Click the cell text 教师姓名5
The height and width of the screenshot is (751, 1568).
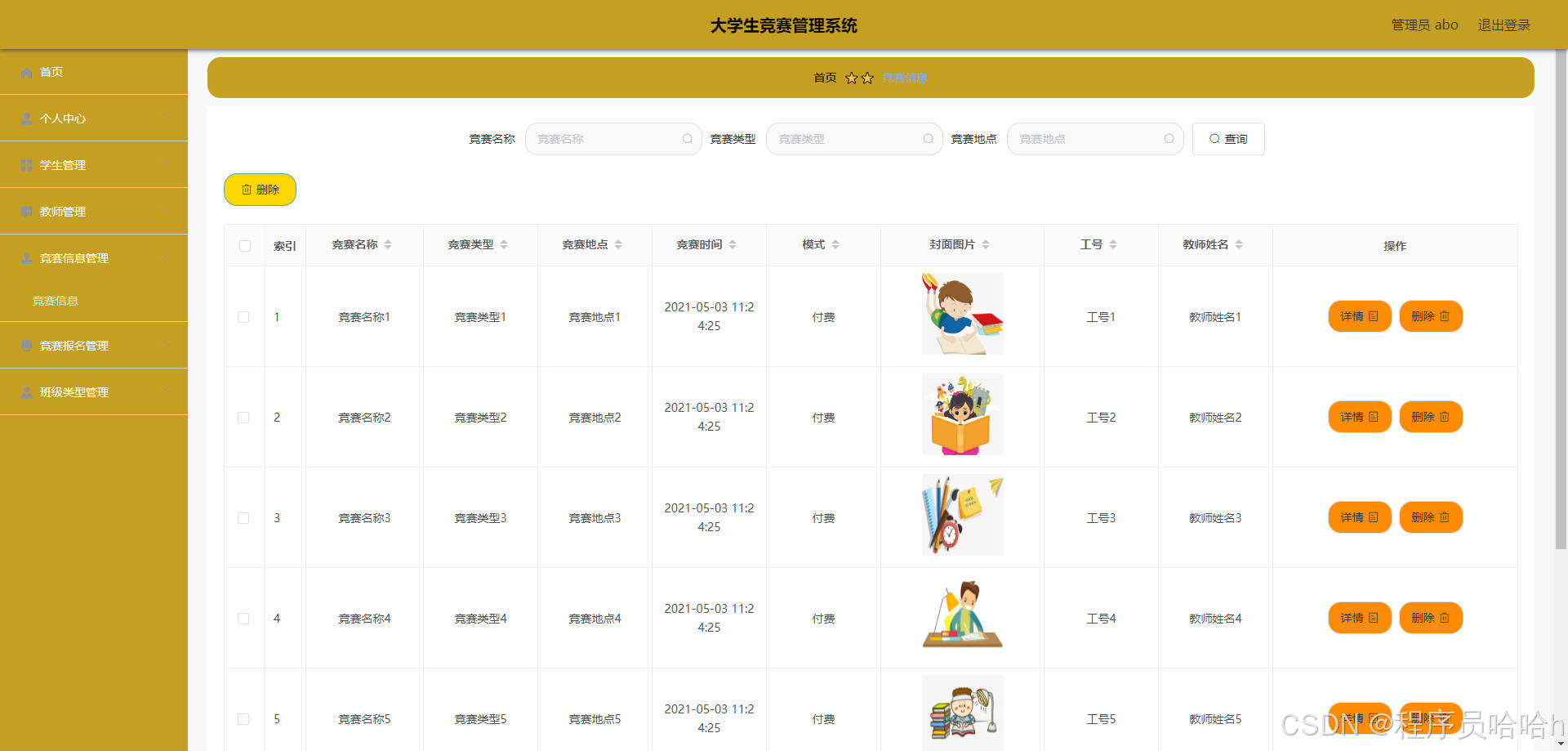coord(1215,719)
